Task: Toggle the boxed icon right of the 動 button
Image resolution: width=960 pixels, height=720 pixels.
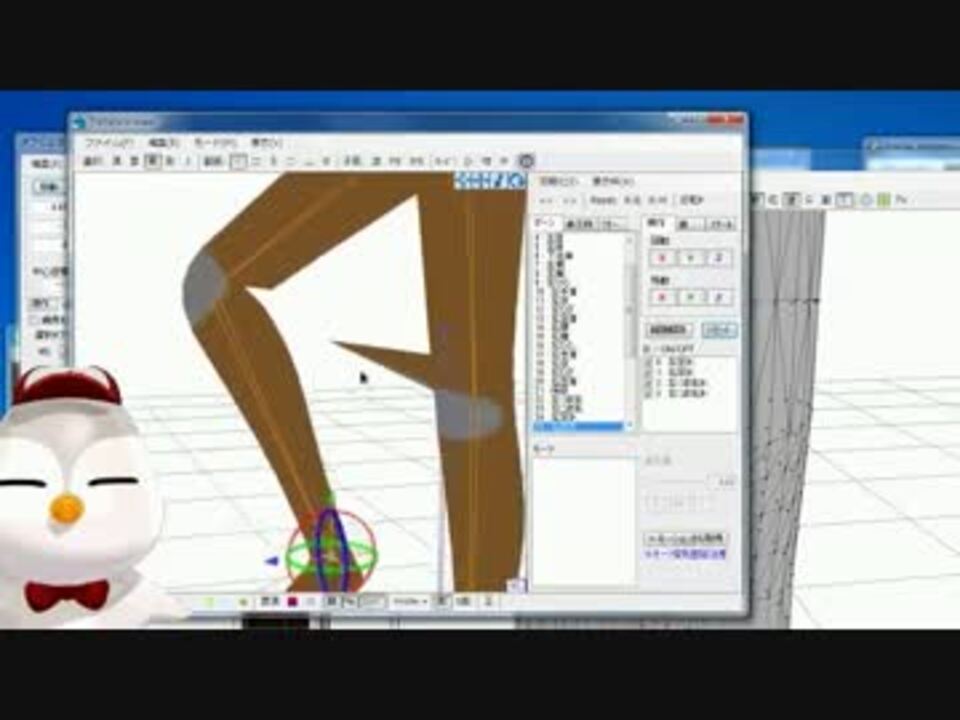Action: tap(238, 162)
